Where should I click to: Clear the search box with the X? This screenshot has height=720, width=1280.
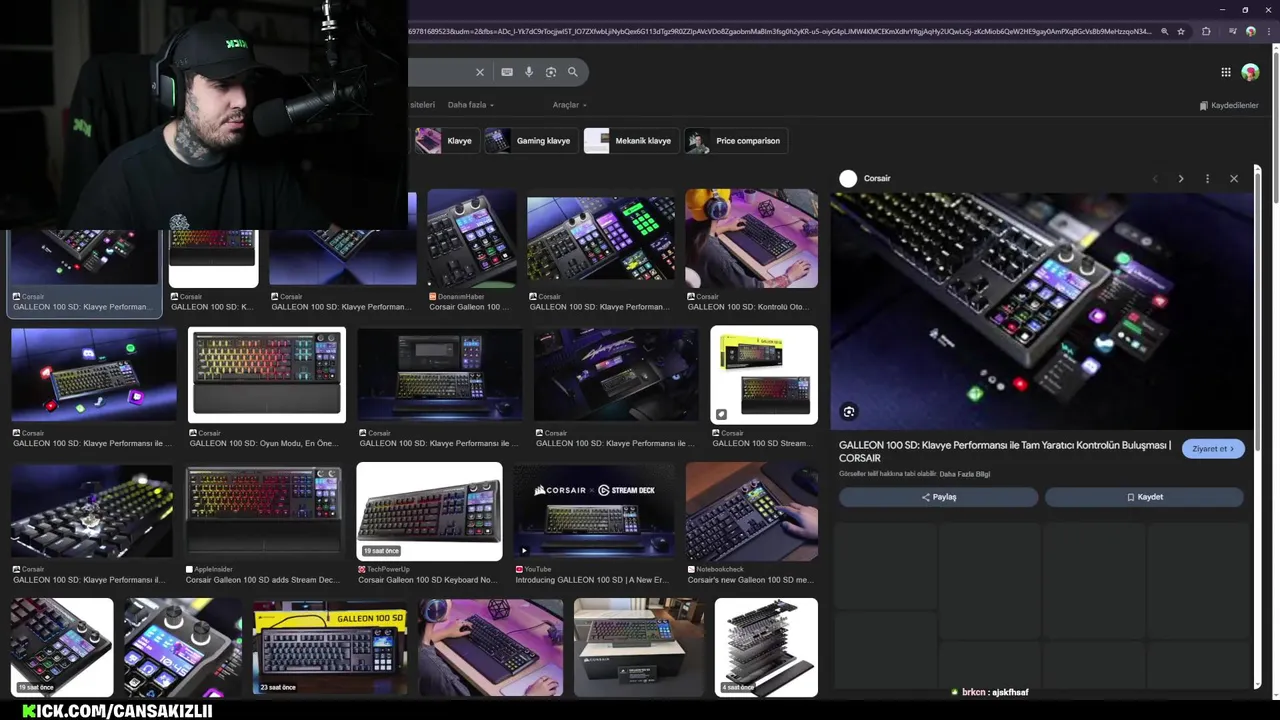479,72
